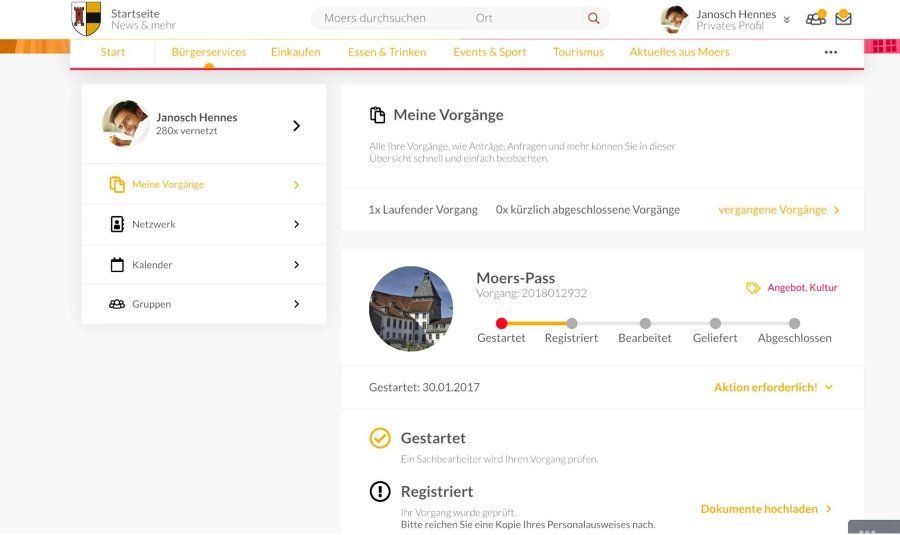
Task: Click the exclamation icon beside Registriert
Action: click(x=380, y=491)
